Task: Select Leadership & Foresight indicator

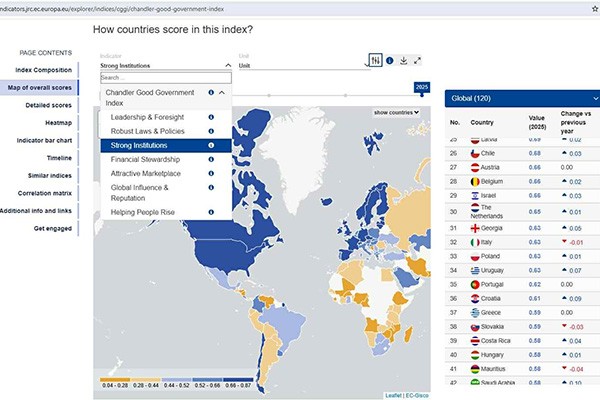Action: click(x=147, y=117)
